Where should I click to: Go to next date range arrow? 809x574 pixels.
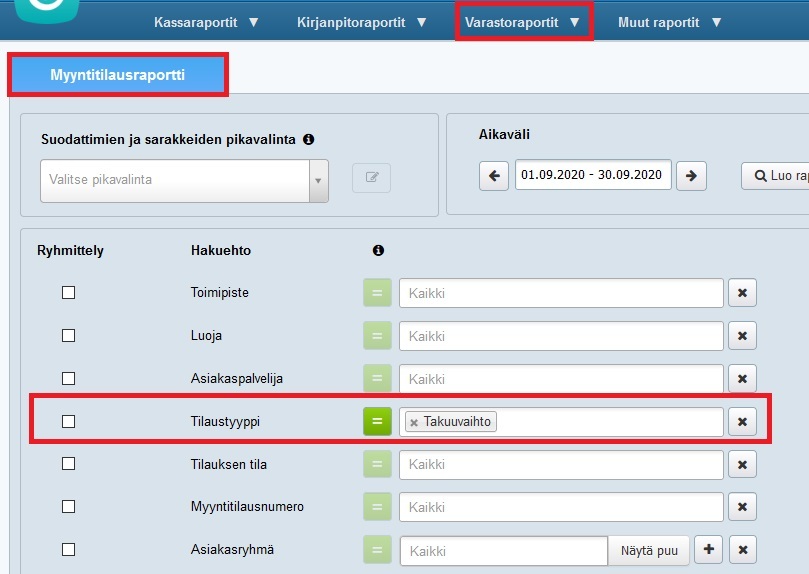(x=691, y=175)
